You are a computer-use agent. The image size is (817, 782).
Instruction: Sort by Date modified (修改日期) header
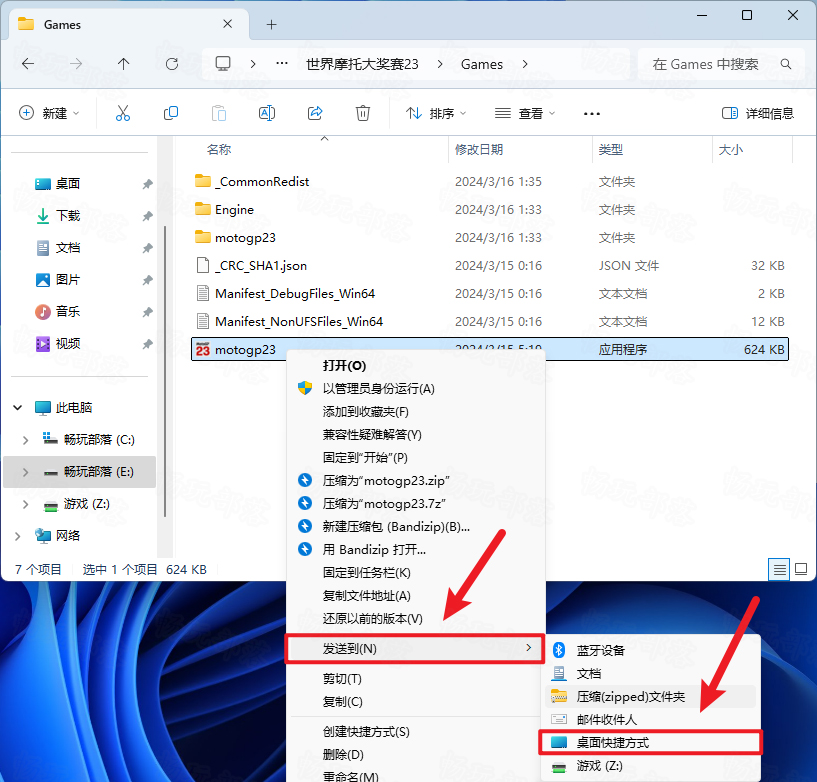(479, 150)
